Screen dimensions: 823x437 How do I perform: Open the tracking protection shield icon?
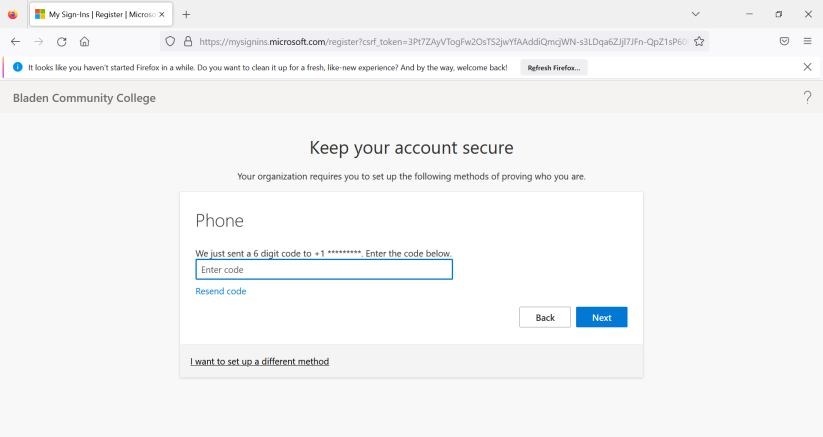point(170,42)
